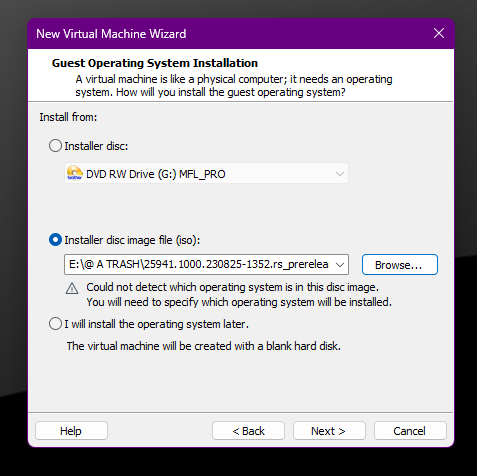Click the 'blank hard disk' description text
Screen dimensions: 477x476
204,346
